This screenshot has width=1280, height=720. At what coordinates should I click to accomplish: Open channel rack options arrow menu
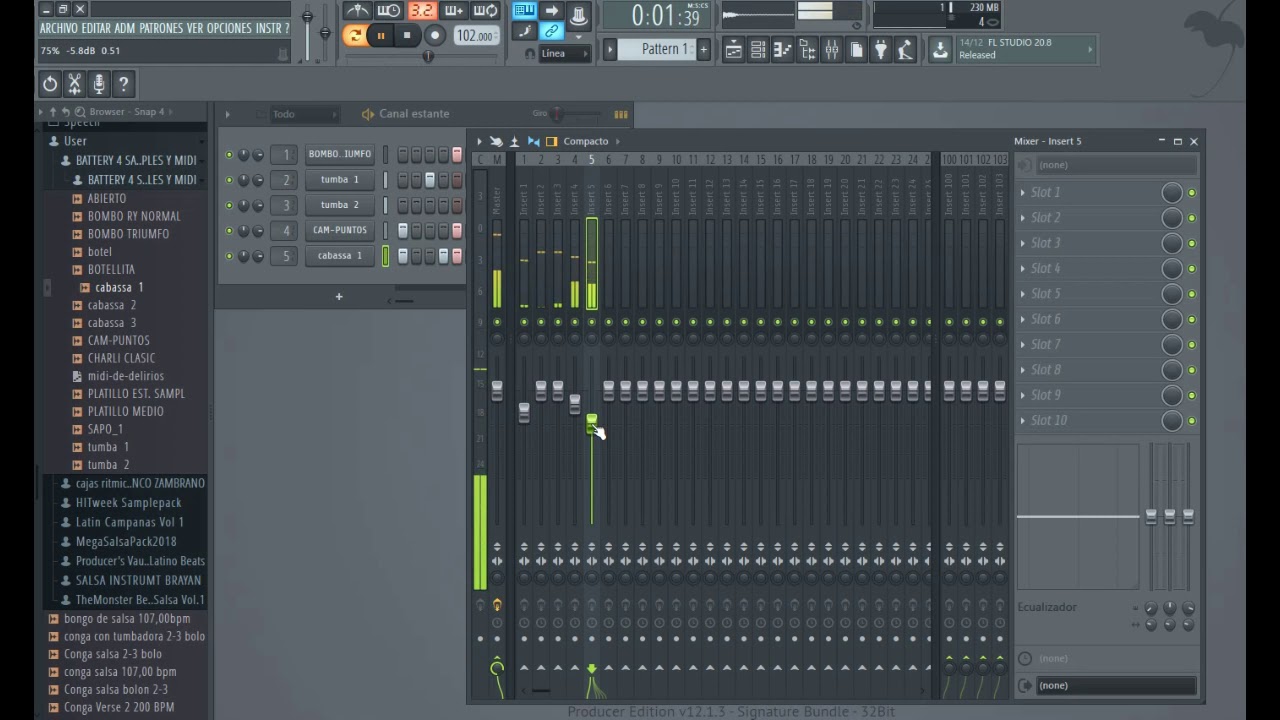[x=227, y=114]
